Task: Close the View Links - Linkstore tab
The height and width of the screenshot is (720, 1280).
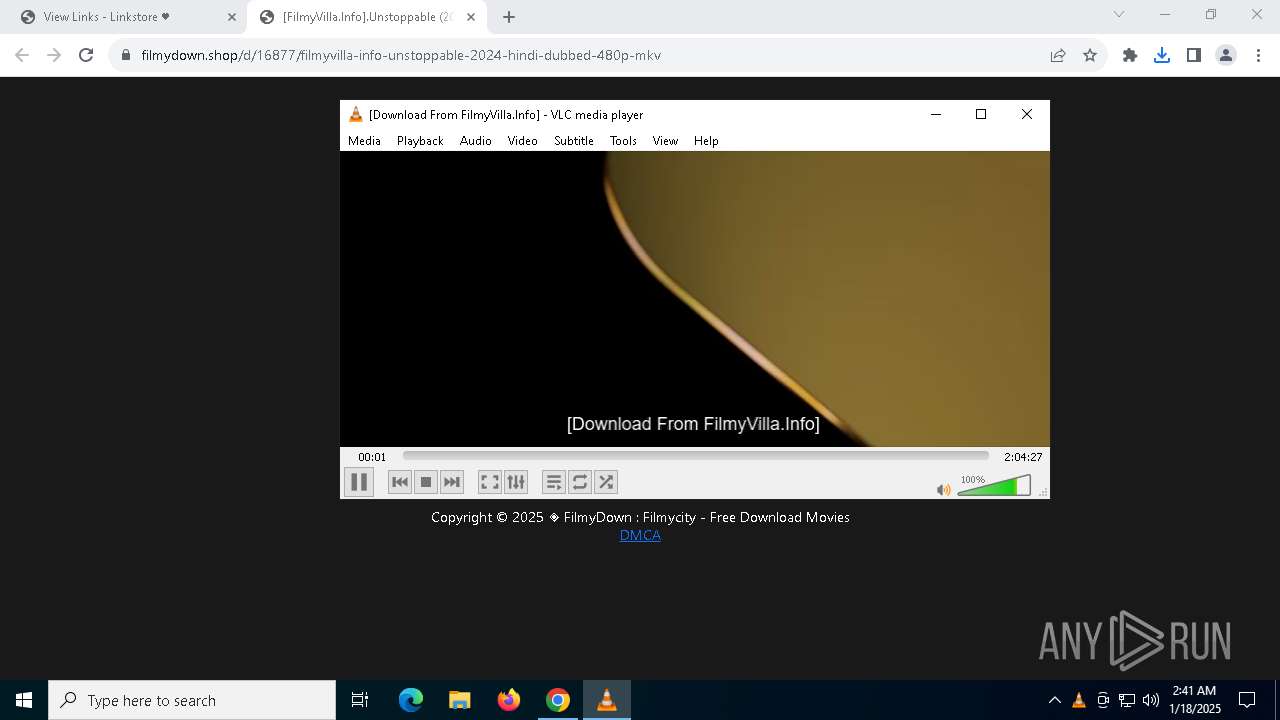Action: 232,17
